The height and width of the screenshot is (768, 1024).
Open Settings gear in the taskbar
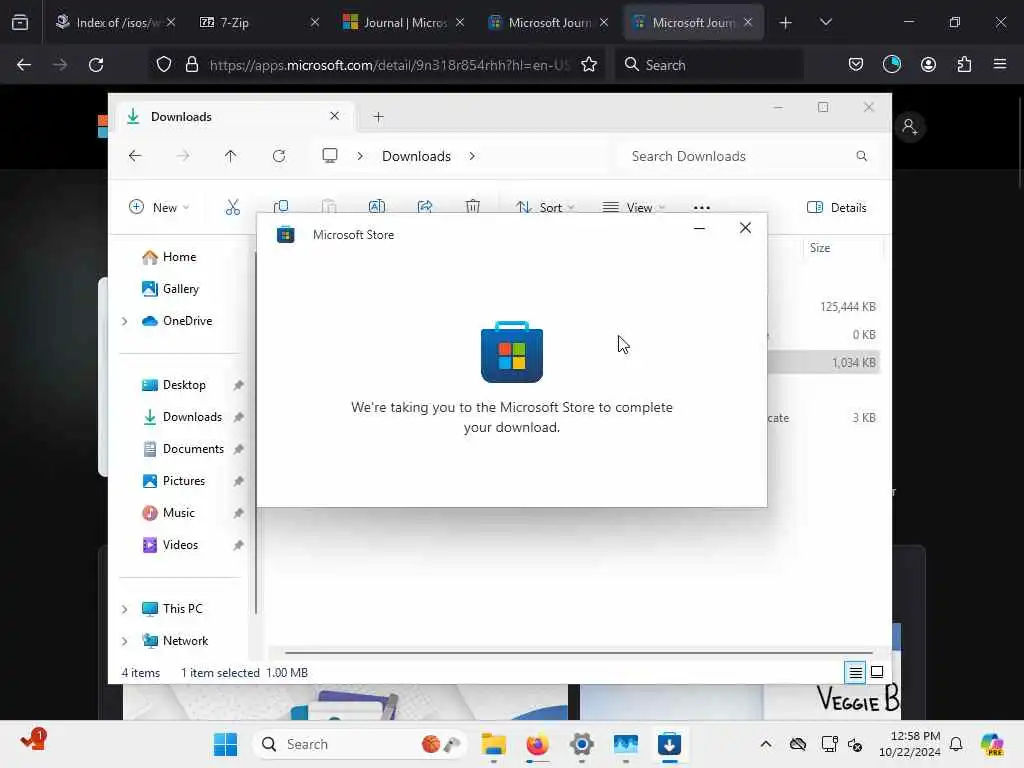pos(581,744)
